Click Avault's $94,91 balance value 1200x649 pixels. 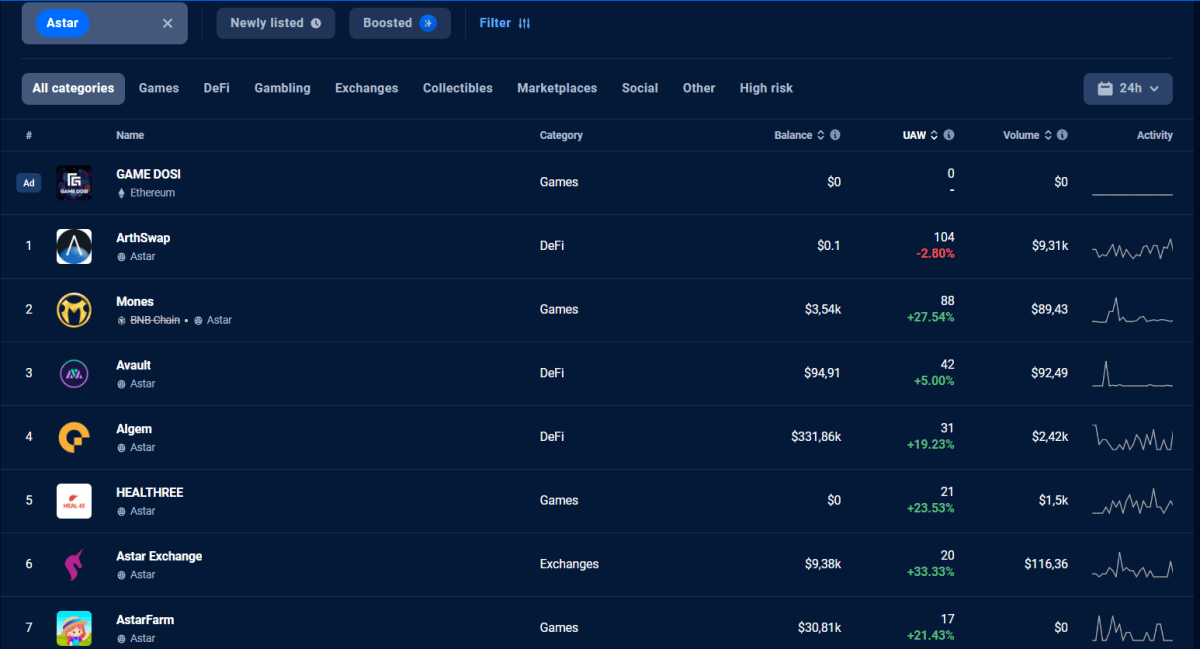click(822, 373)
